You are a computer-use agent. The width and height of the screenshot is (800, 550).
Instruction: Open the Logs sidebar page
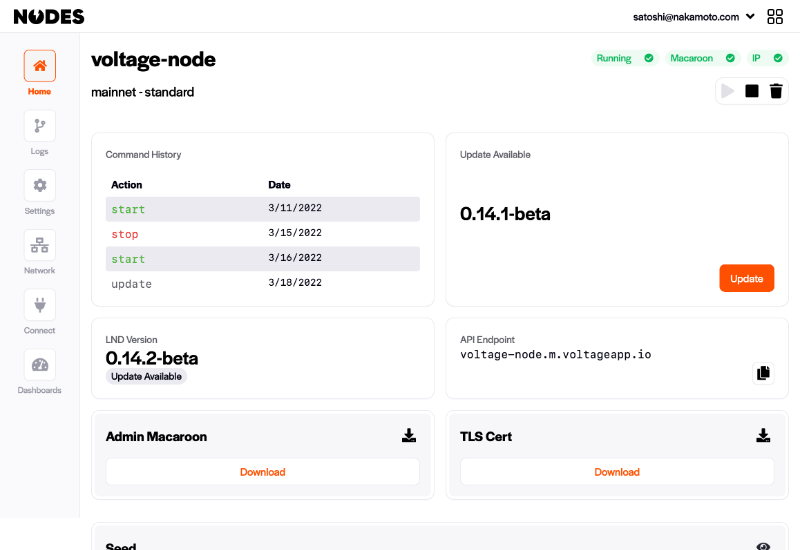(x=39, y=126)
